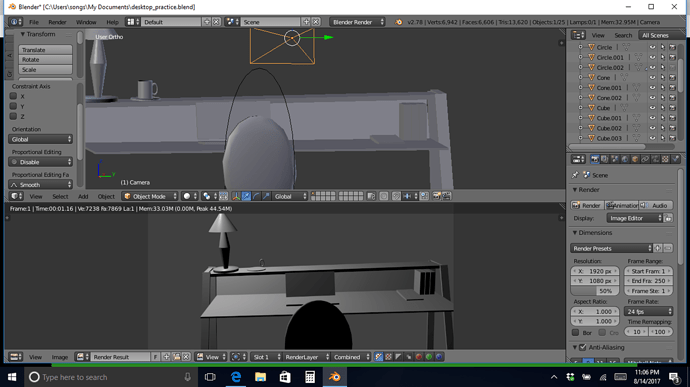Enable the translate manipulator arrow icon
This screenshot has width=690, height=387.
[x=246, y=196]
